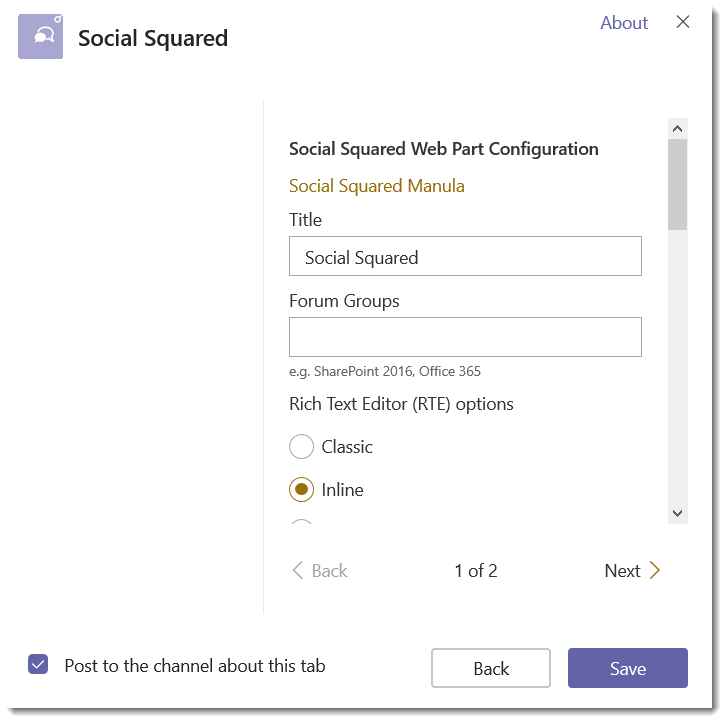This screenshot has height=723, width=727.
Task: Click the left chevron beside Back
Action: pos(297,571)
